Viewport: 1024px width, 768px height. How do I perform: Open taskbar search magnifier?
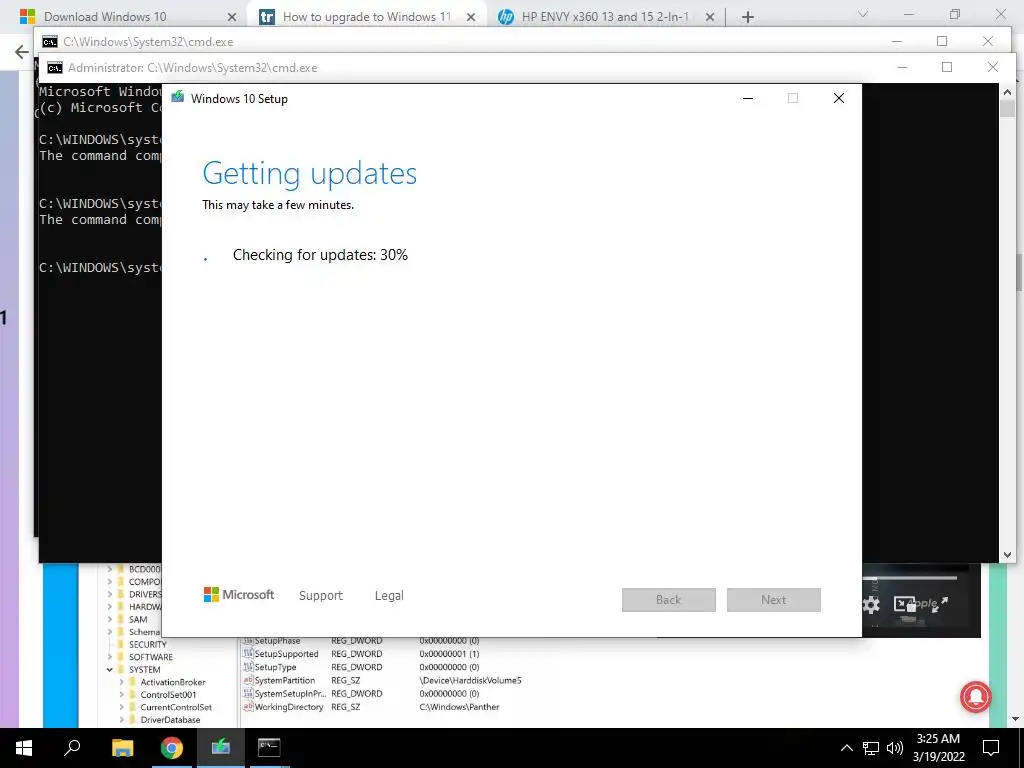(72, 747)
